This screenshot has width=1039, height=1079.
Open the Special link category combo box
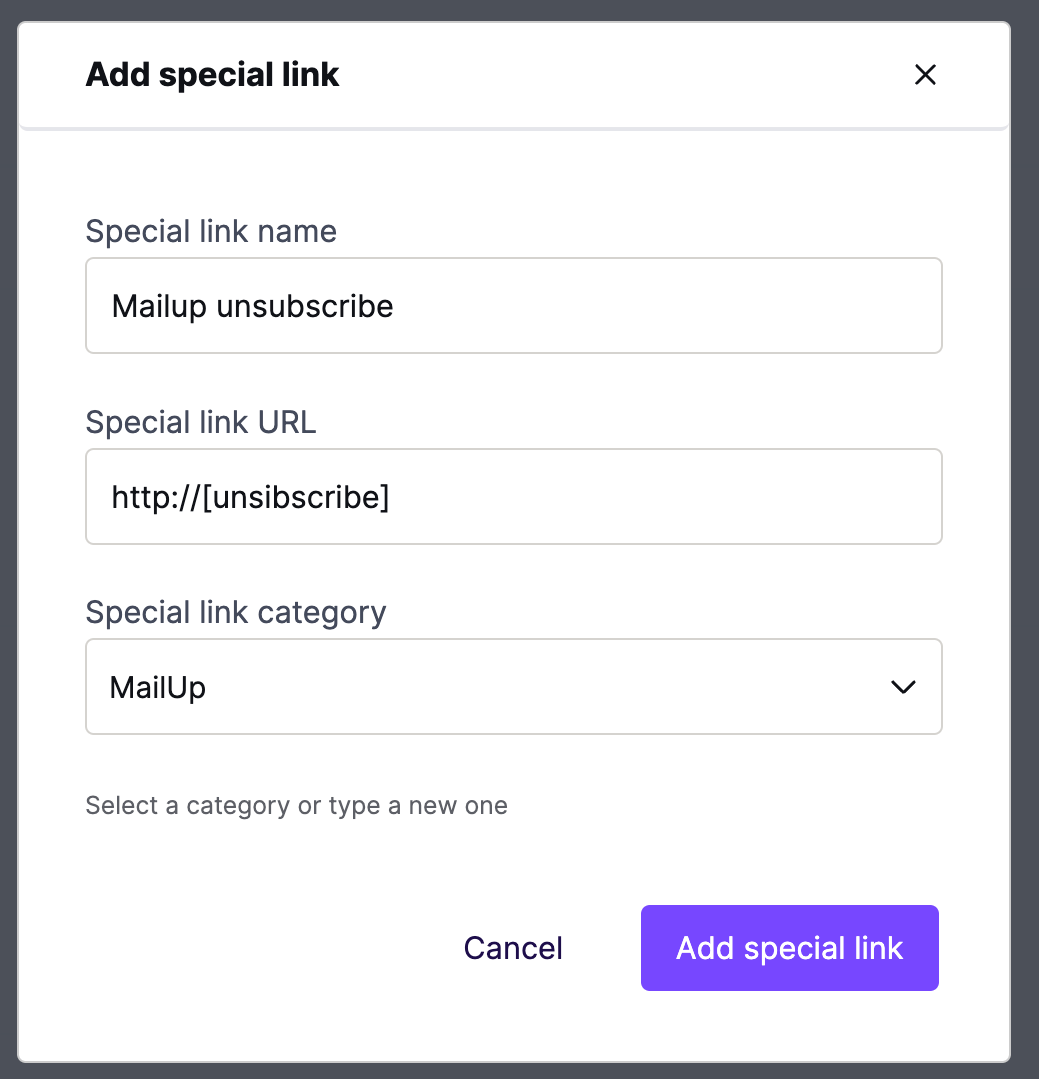(x=513, y=687)
